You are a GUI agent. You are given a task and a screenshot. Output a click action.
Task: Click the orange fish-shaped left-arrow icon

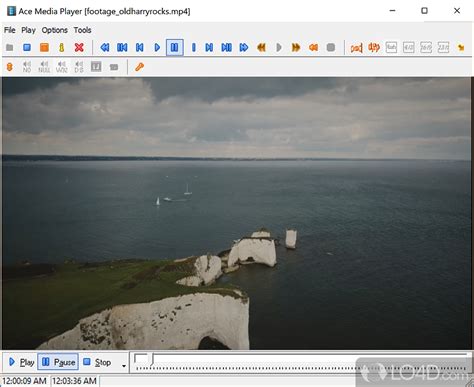click(313, 47)
